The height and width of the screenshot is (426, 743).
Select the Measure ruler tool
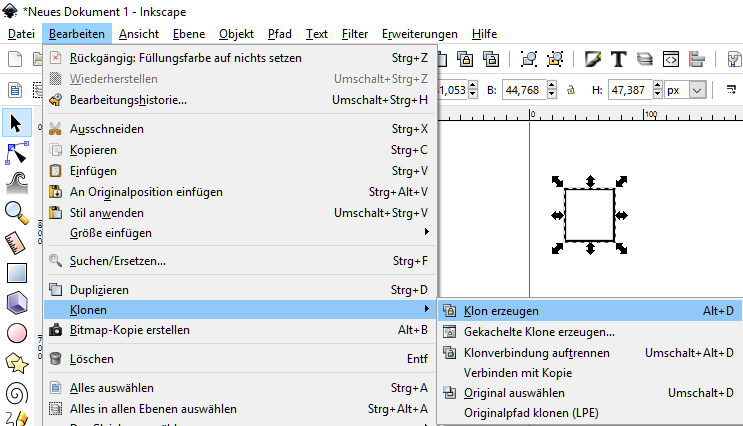coord(17,243)
